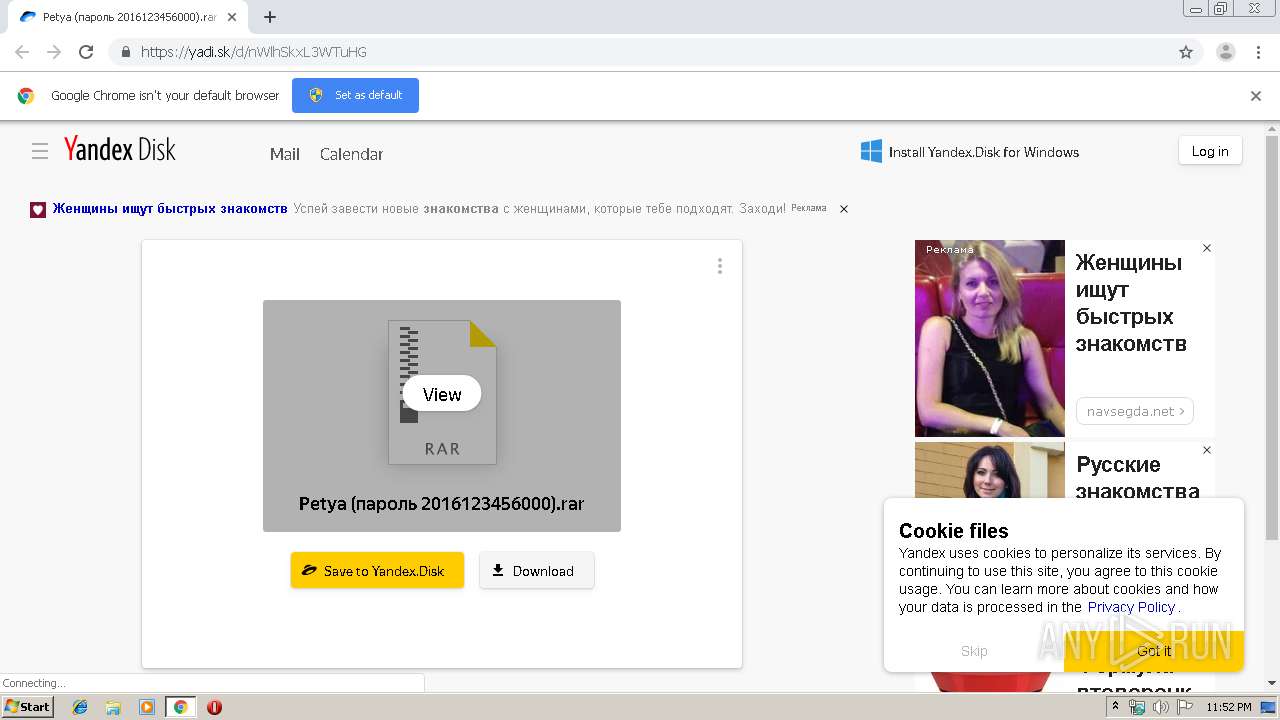1280x720 pixels.
Task: Open the Privacy Policy link
Action: tap(1131, 607)
